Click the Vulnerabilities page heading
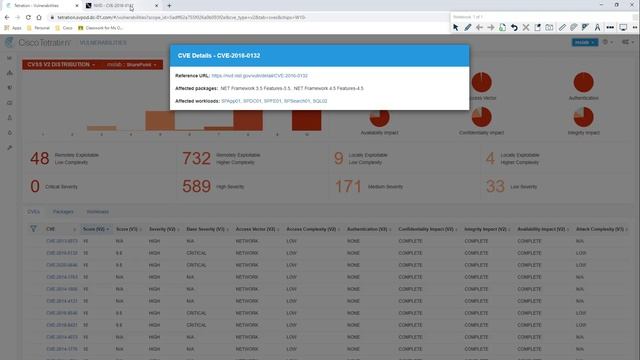The image size is (640, 360). point(103,43)
